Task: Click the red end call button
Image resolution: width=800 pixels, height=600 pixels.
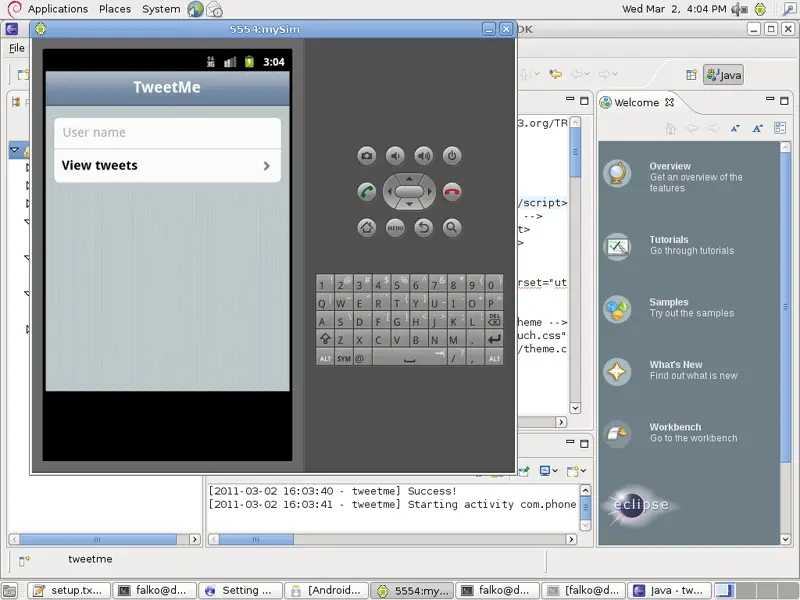Action: (452, 192)
